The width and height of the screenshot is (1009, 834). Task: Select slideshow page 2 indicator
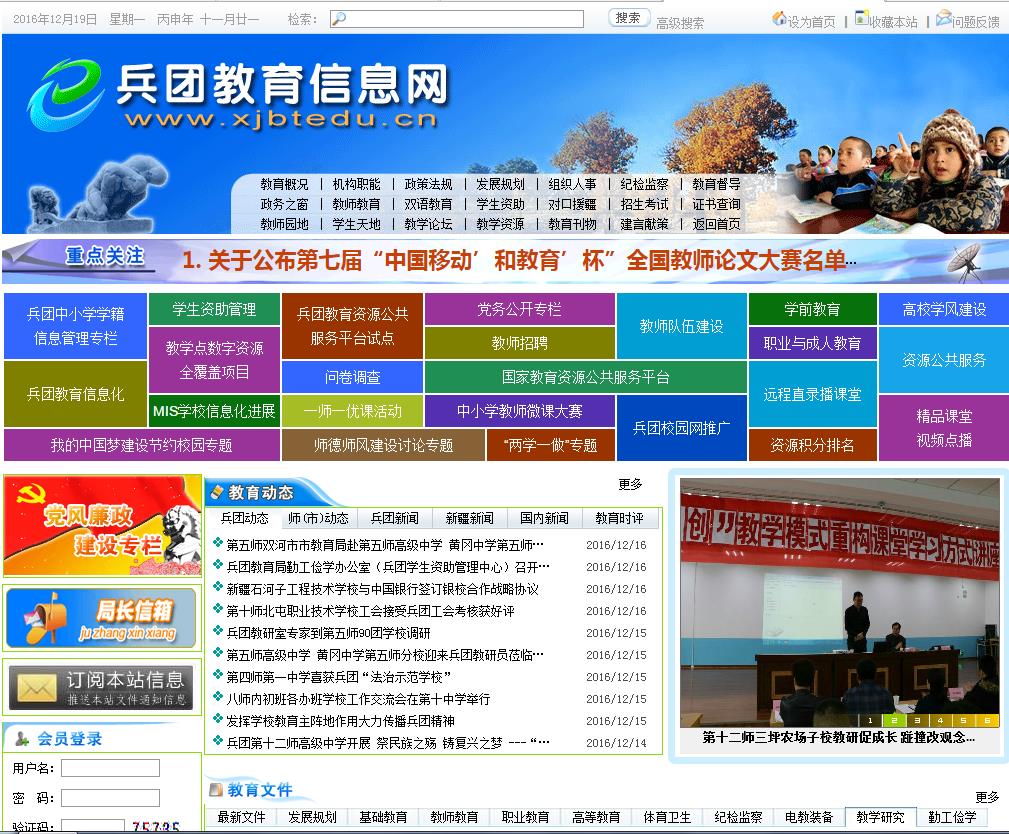(894, 721)
